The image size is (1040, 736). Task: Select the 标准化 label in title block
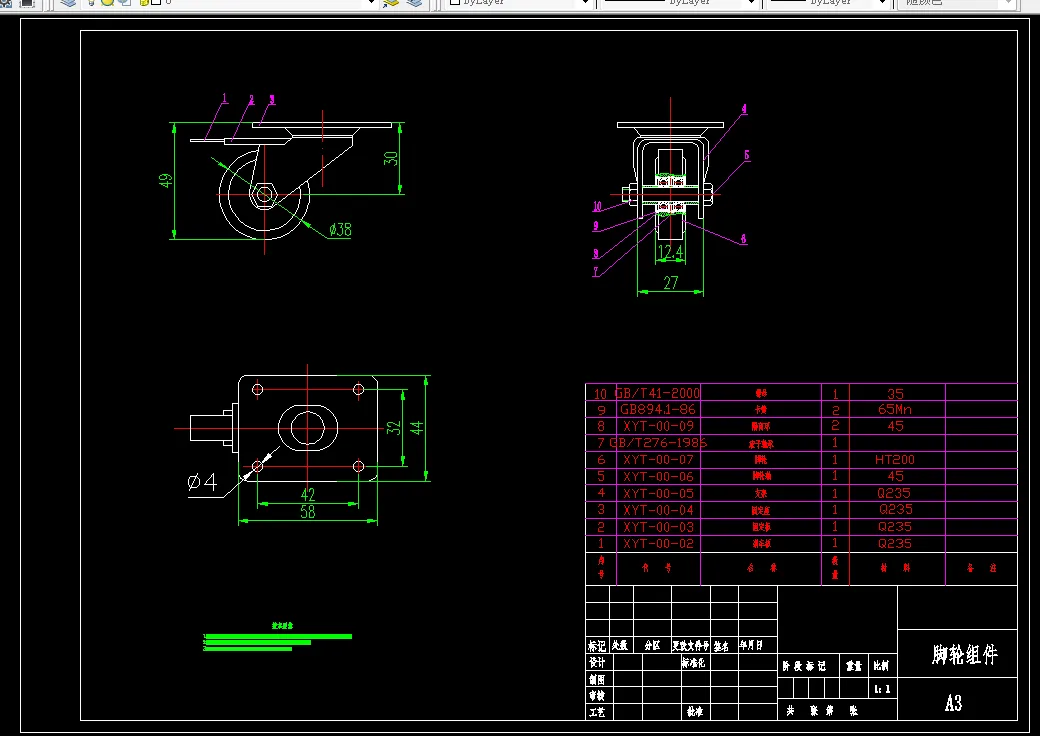pyautogui.click(x=693, y=662)
